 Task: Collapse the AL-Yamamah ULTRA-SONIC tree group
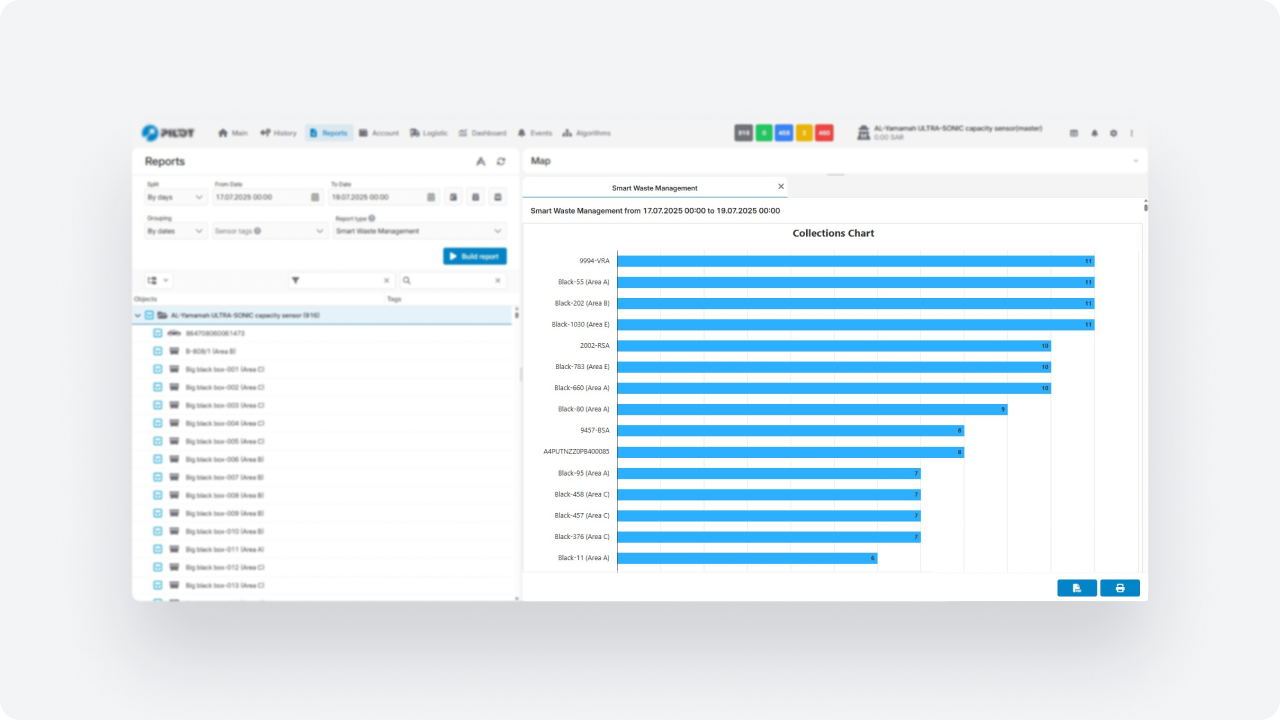point(138,315)
